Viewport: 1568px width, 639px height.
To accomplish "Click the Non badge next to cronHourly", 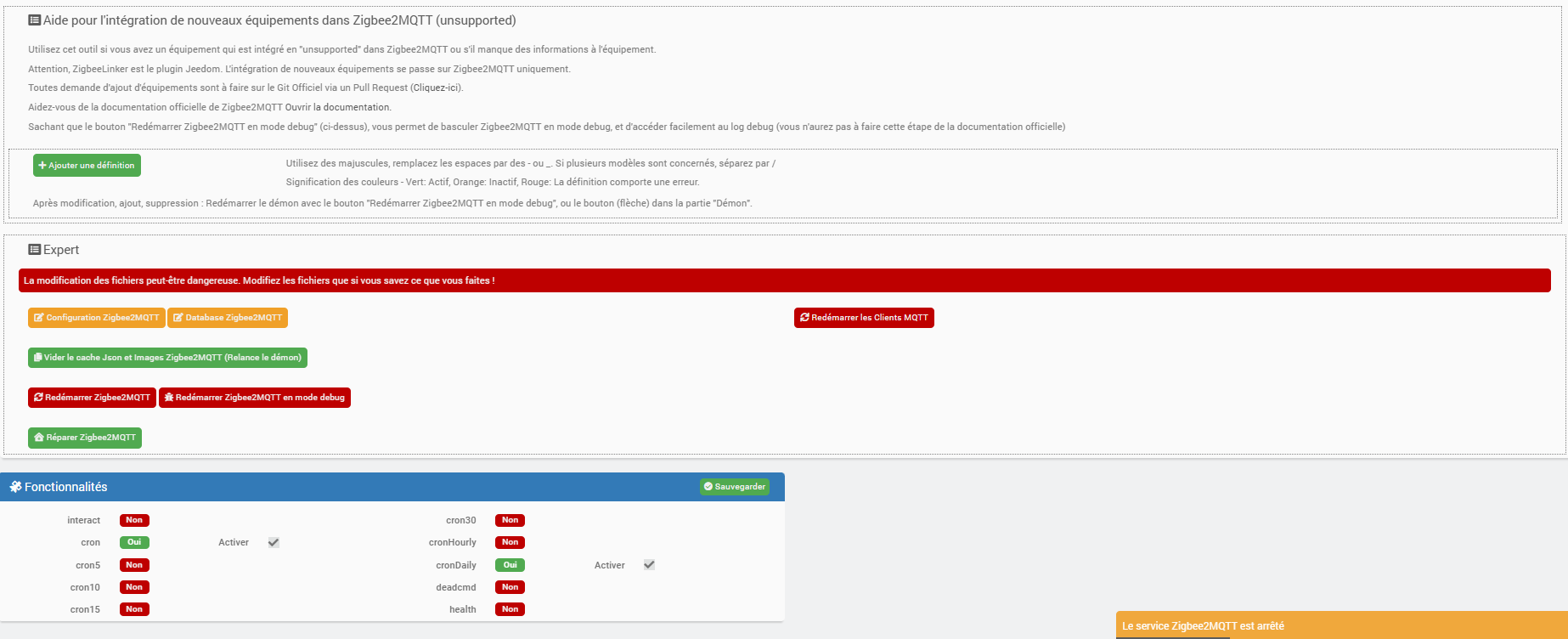I will 510,542.
